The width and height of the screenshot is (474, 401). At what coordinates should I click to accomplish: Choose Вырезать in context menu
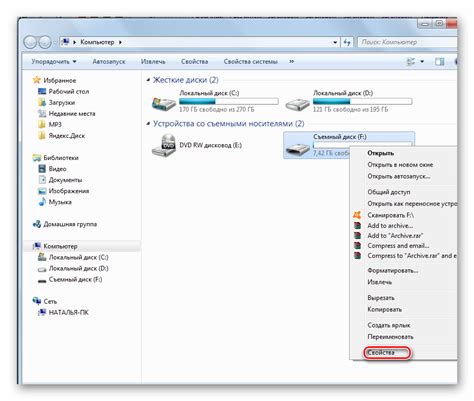[x=381, y=298]
